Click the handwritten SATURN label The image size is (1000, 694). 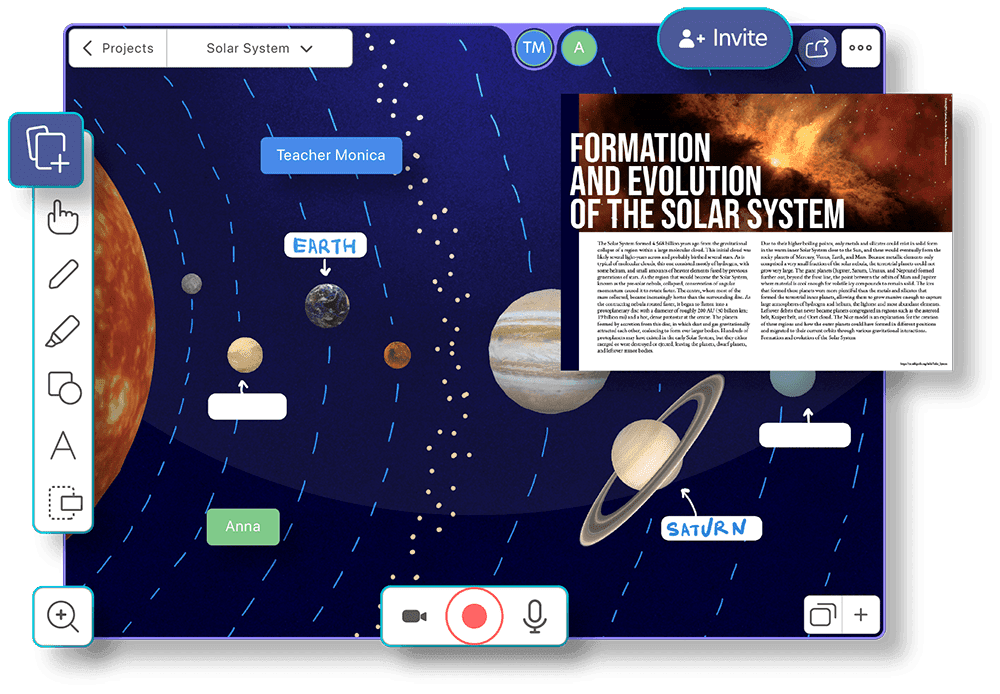click(x=711, y=528)
